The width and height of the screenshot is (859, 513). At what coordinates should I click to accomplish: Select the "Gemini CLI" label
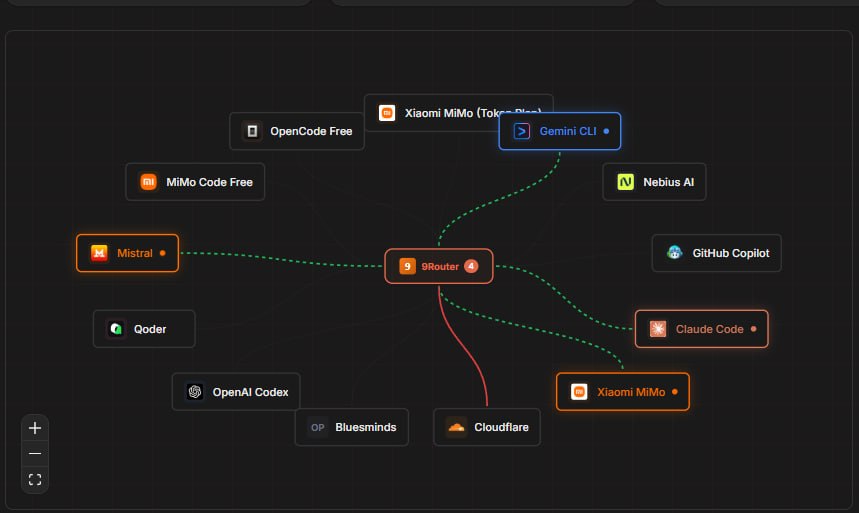tap(568, 132)
